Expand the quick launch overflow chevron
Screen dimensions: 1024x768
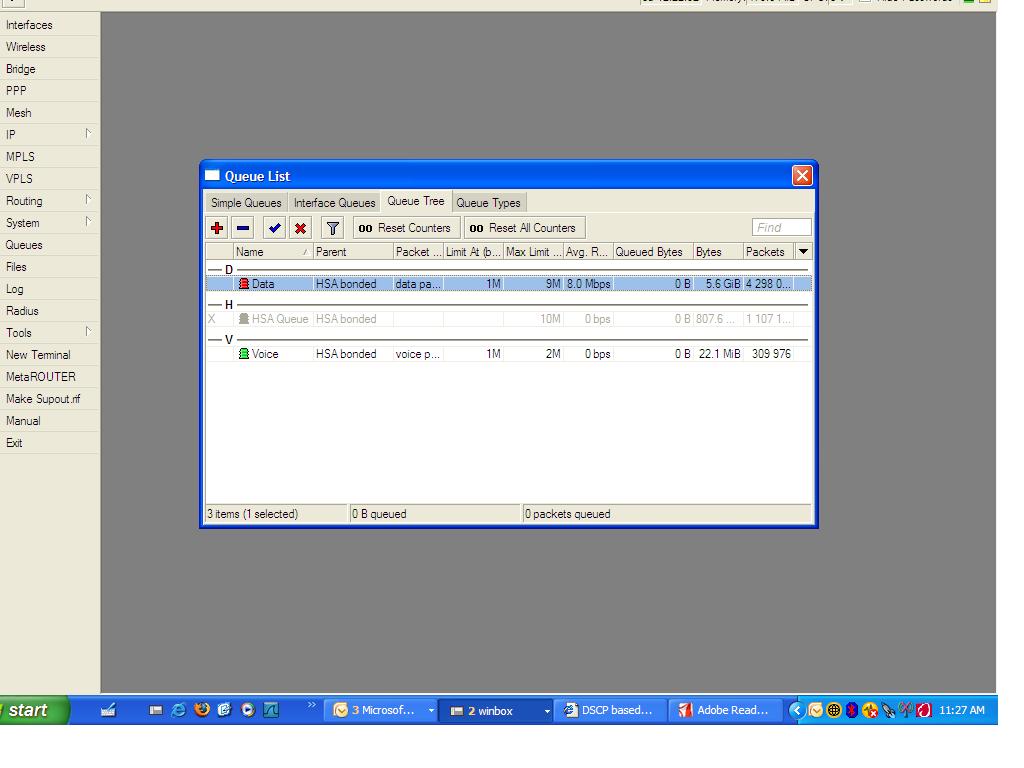tap(312, 705)
